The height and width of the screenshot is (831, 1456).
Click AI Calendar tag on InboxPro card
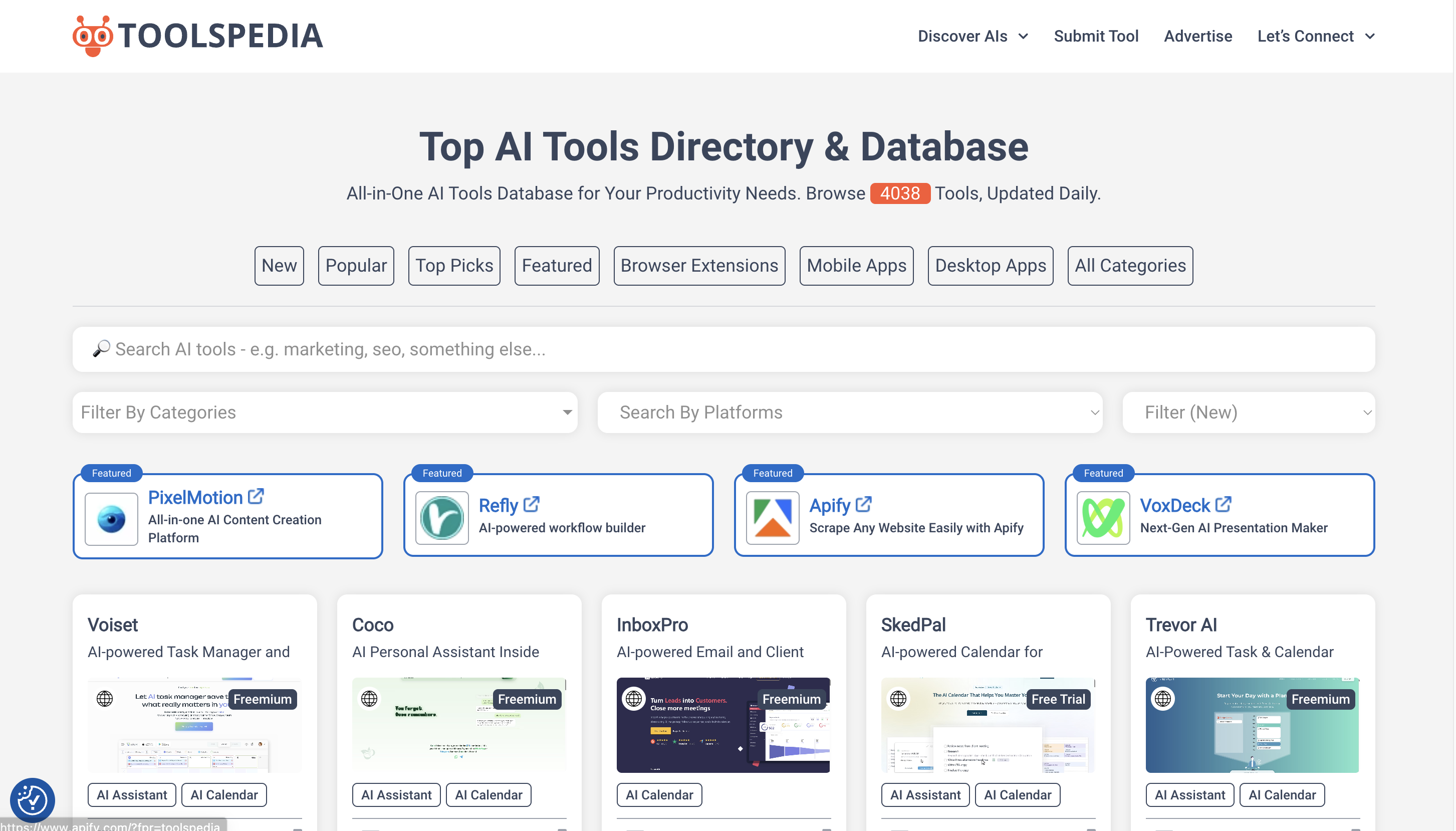[659, 794]
